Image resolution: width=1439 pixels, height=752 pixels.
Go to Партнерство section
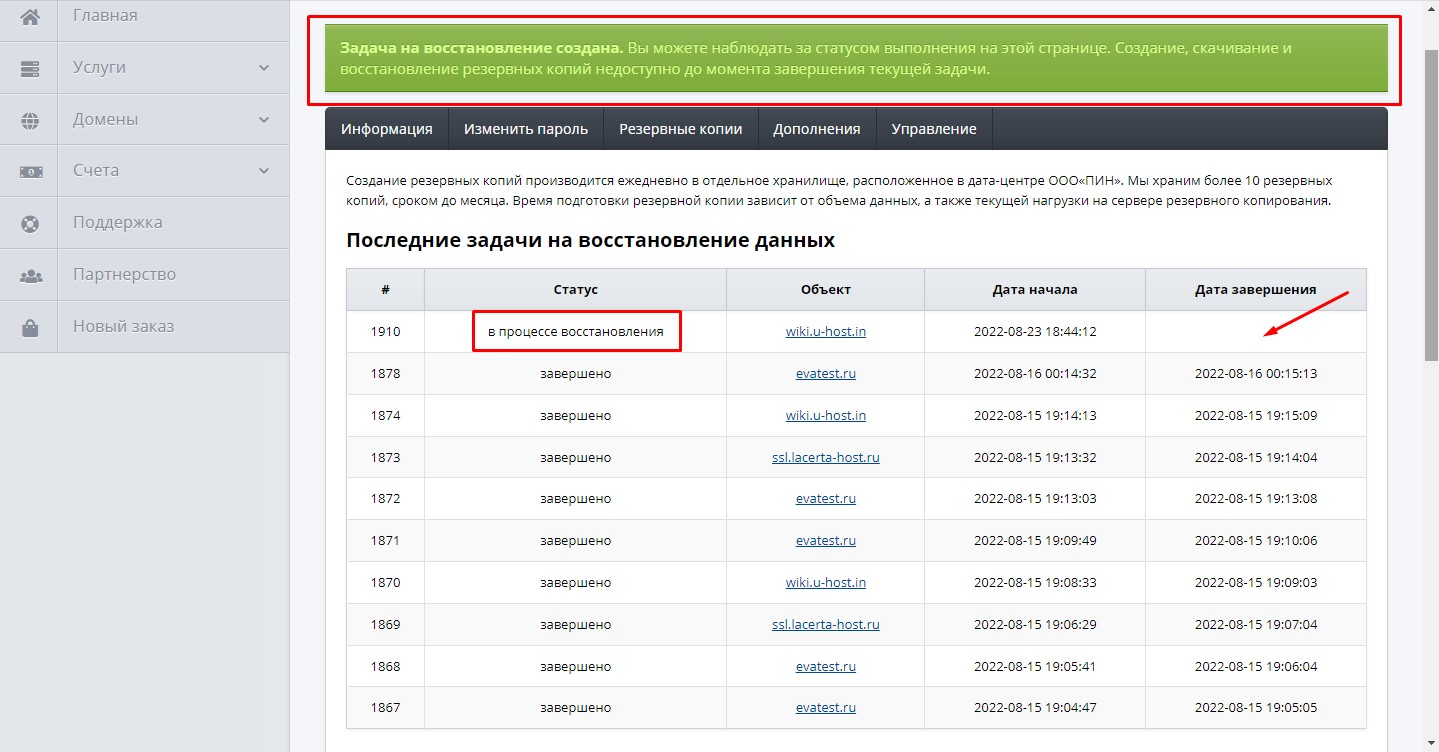[x=144, y=275]
